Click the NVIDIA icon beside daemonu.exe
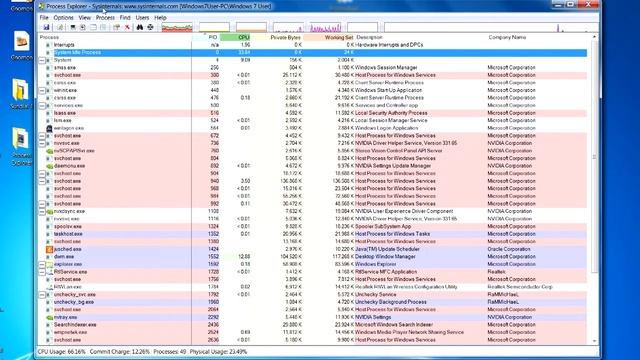 (49, 166)
